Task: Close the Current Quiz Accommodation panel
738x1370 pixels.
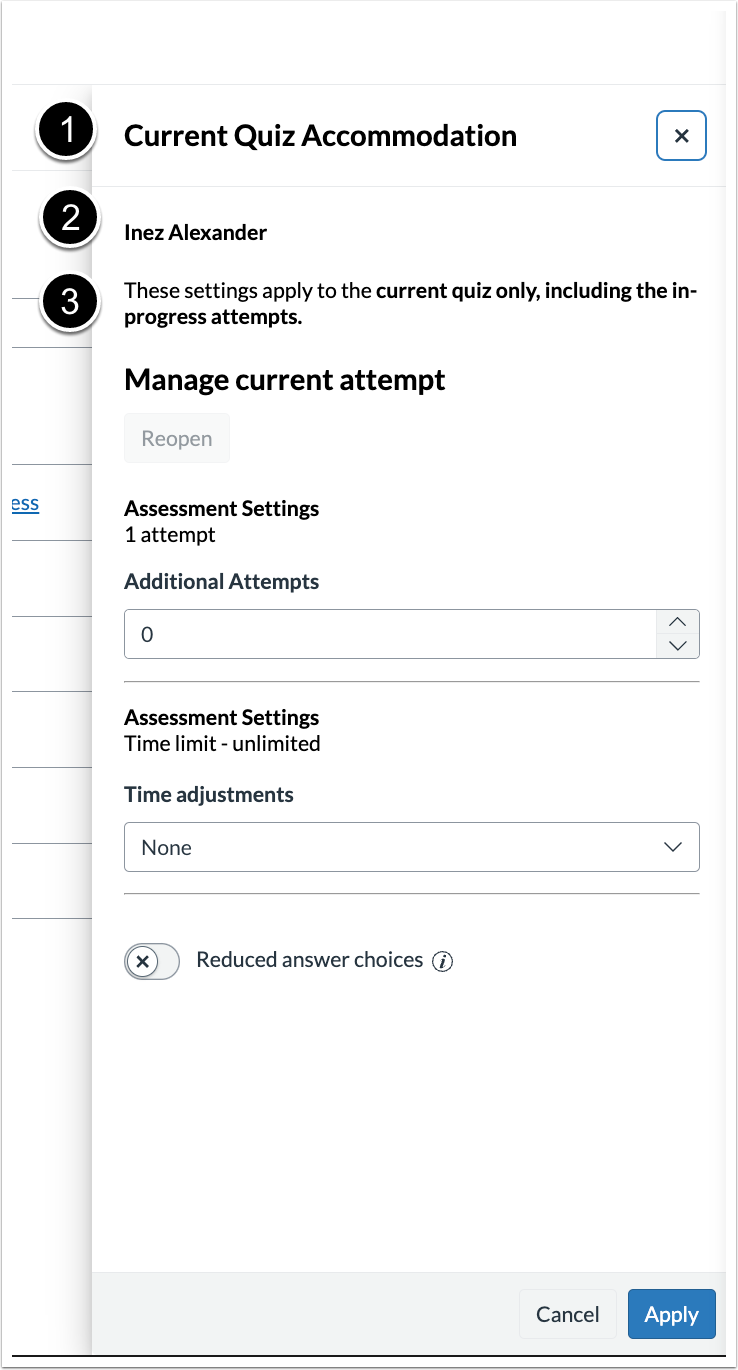Action: click(x=681, y=136)
